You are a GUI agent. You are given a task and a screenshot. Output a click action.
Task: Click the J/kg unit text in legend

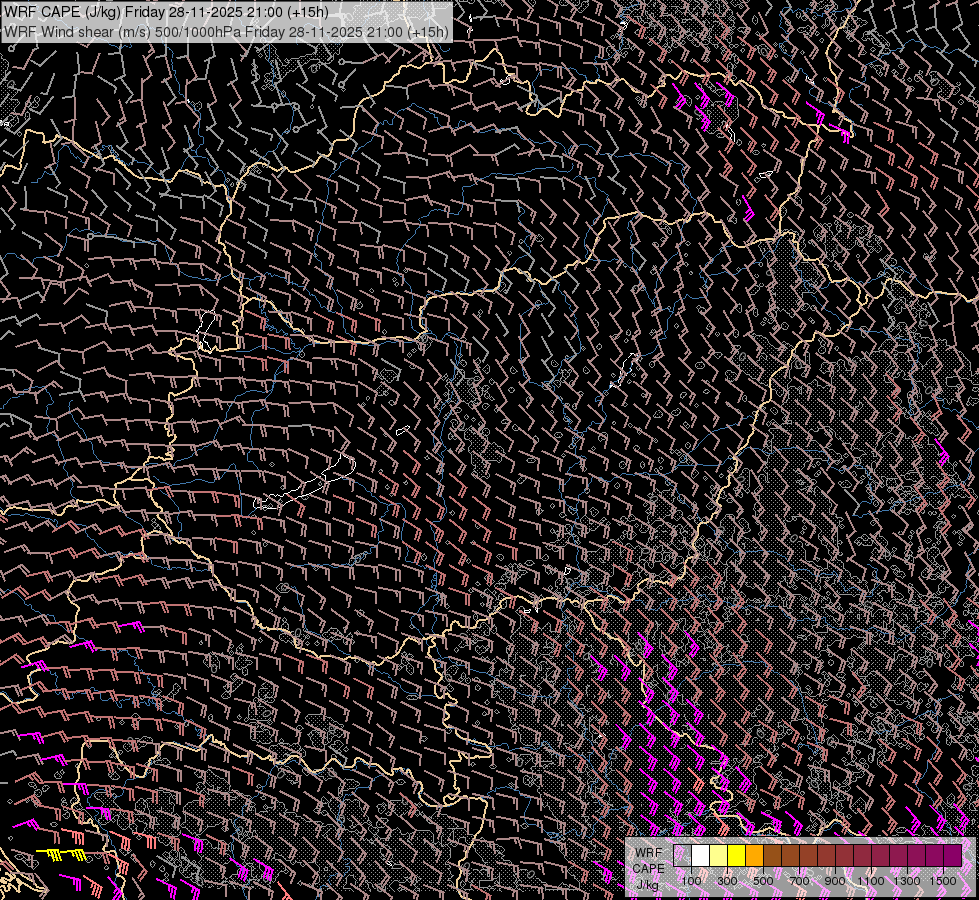(x=647, y=884)
